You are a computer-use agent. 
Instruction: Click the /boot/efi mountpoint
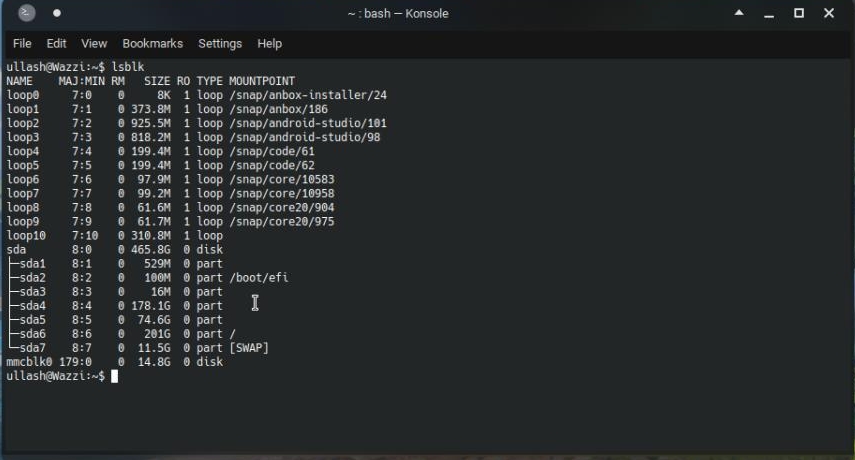[259, 278]
